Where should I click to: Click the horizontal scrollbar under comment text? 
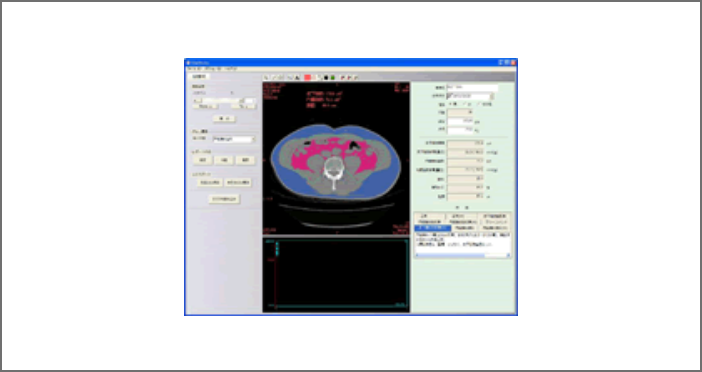click(x=462, y=255)
